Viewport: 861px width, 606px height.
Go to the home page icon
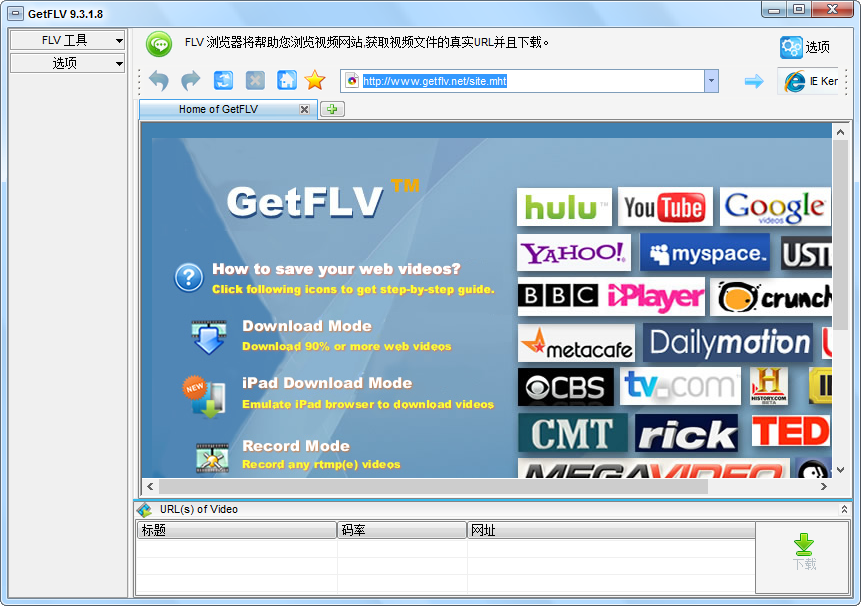(287, 80)
